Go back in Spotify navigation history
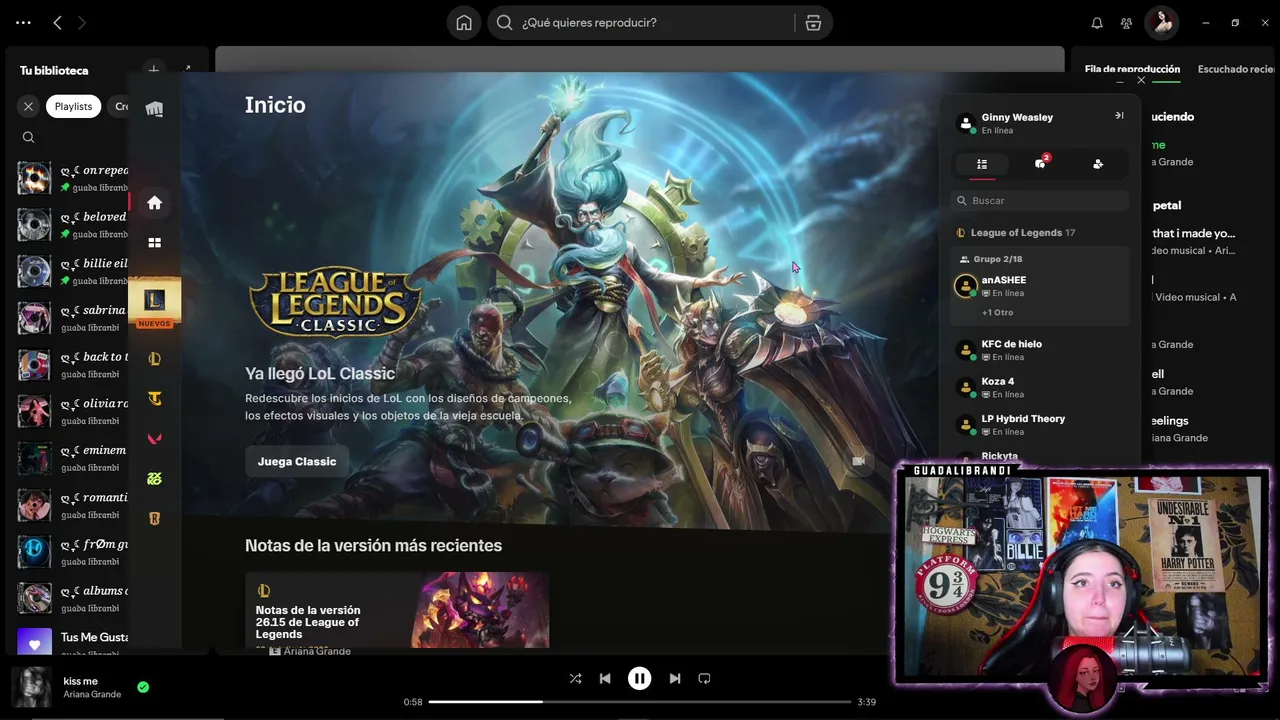This screenshot has height=720, width=1280. click(x=57, y=22)
